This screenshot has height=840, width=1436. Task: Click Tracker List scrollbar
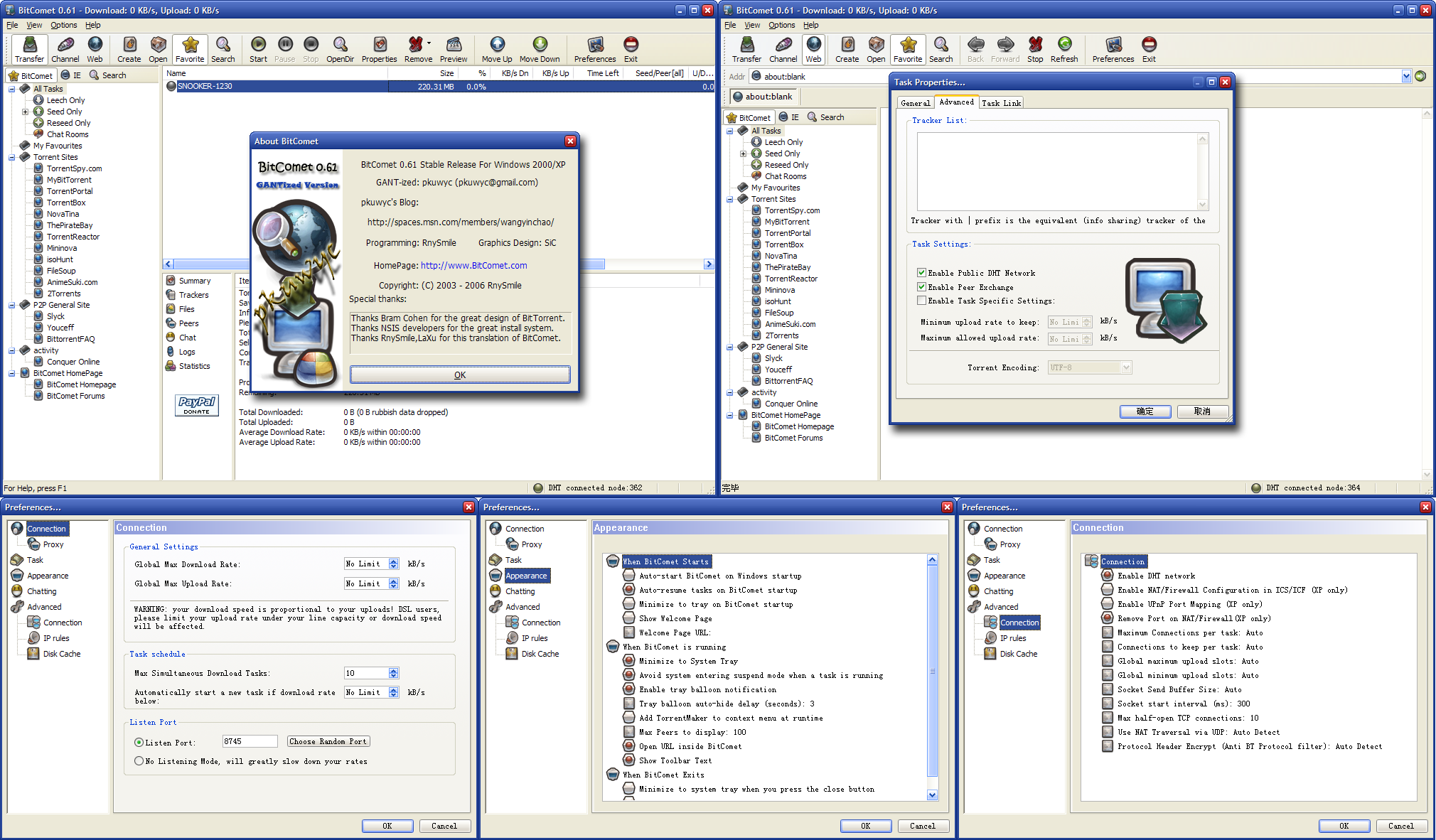[1203, 171]
